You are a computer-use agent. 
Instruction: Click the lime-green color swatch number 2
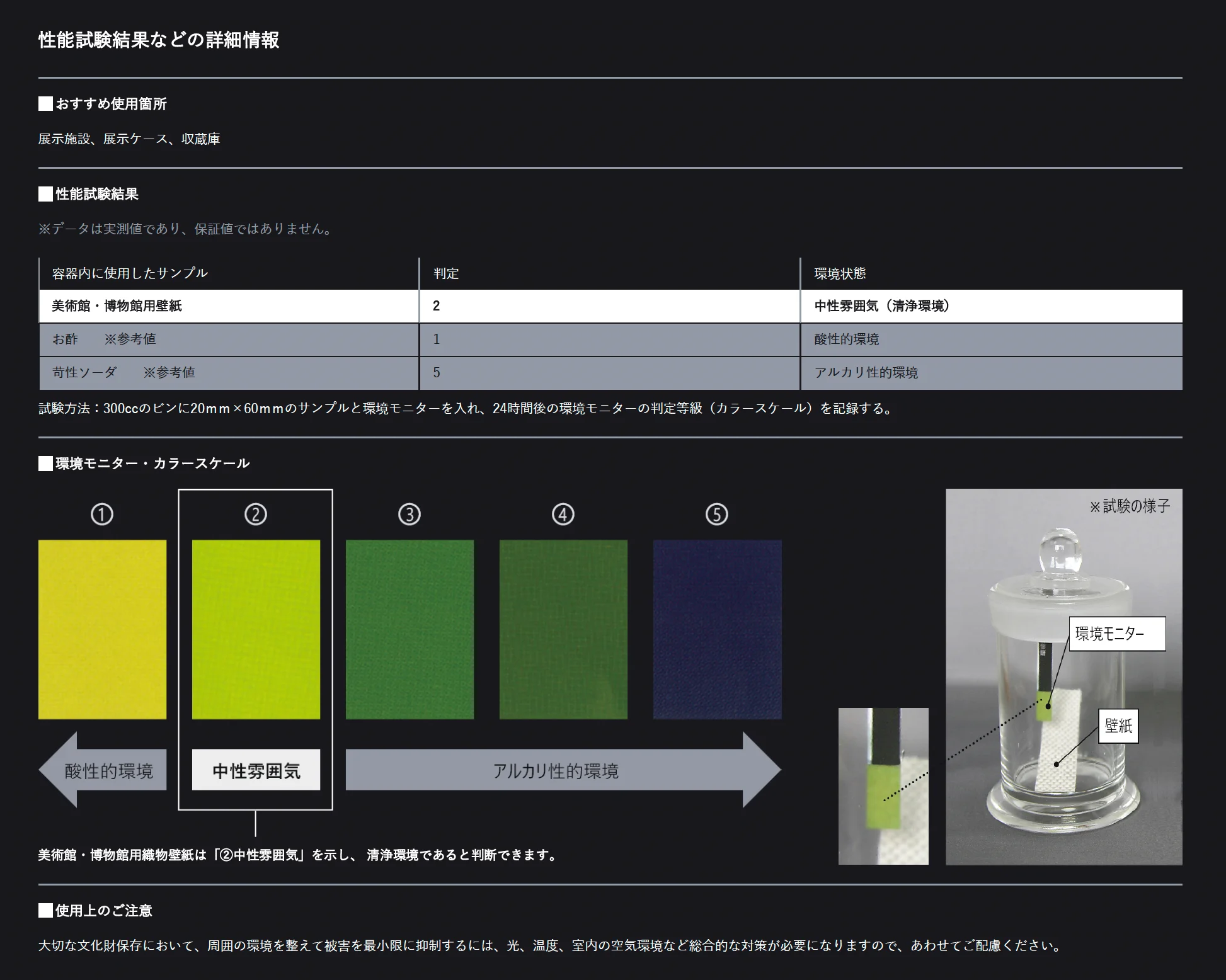pyautogui.click(x=256, y=629)
